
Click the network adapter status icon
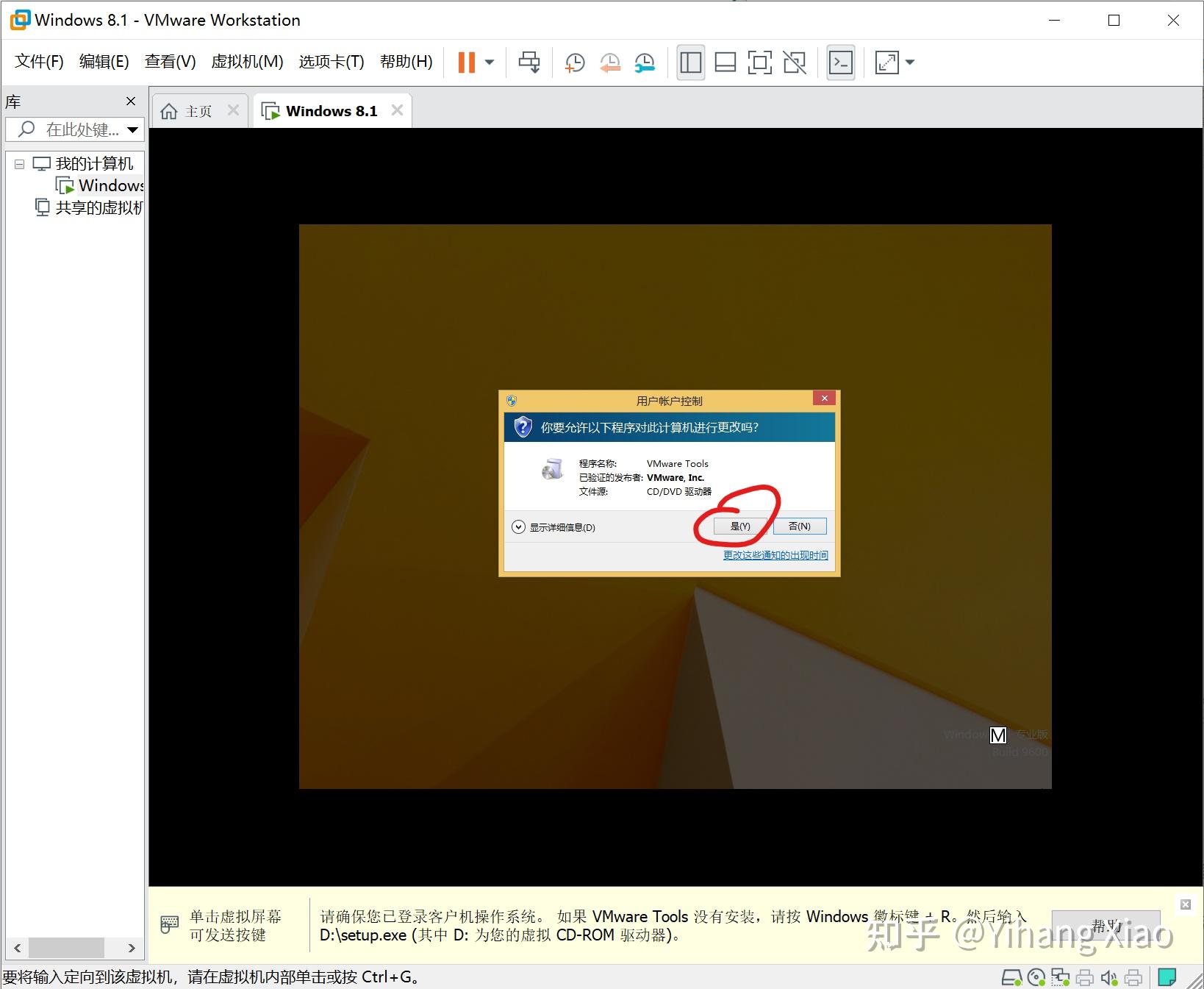[1061, 978]
